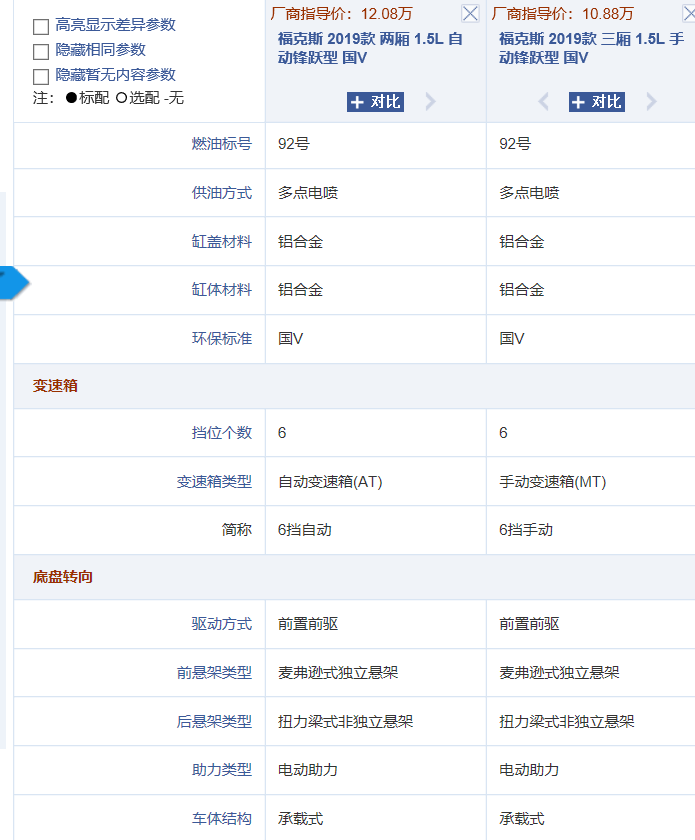Image resolution: width=695 pixels, height=840 pixels.
Task: Select 两厢 column 麦弗逊式独立悬架 value
Action: click(x=338, y=672)
